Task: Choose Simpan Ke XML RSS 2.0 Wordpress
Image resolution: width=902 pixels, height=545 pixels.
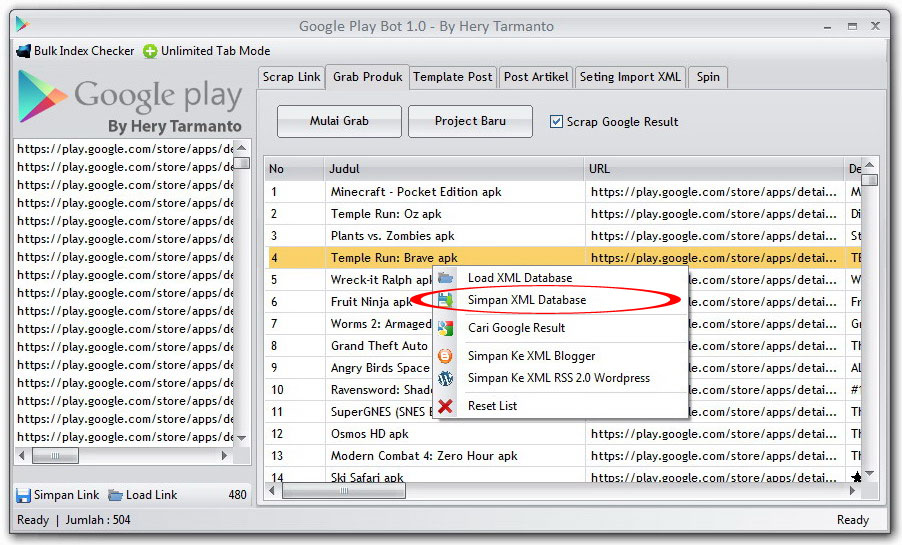Action: click(560, 378)
